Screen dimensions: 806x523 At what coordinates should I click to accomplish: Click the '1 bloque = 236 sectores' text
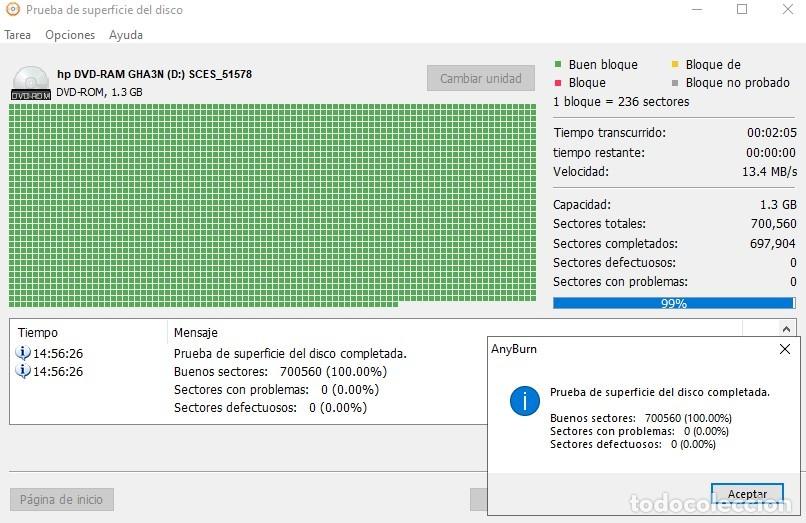point(621,101)
